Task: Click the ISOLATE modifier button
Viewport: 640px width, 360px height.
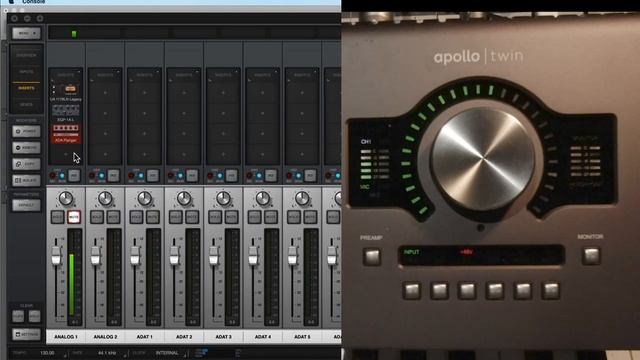Action: 26,180
